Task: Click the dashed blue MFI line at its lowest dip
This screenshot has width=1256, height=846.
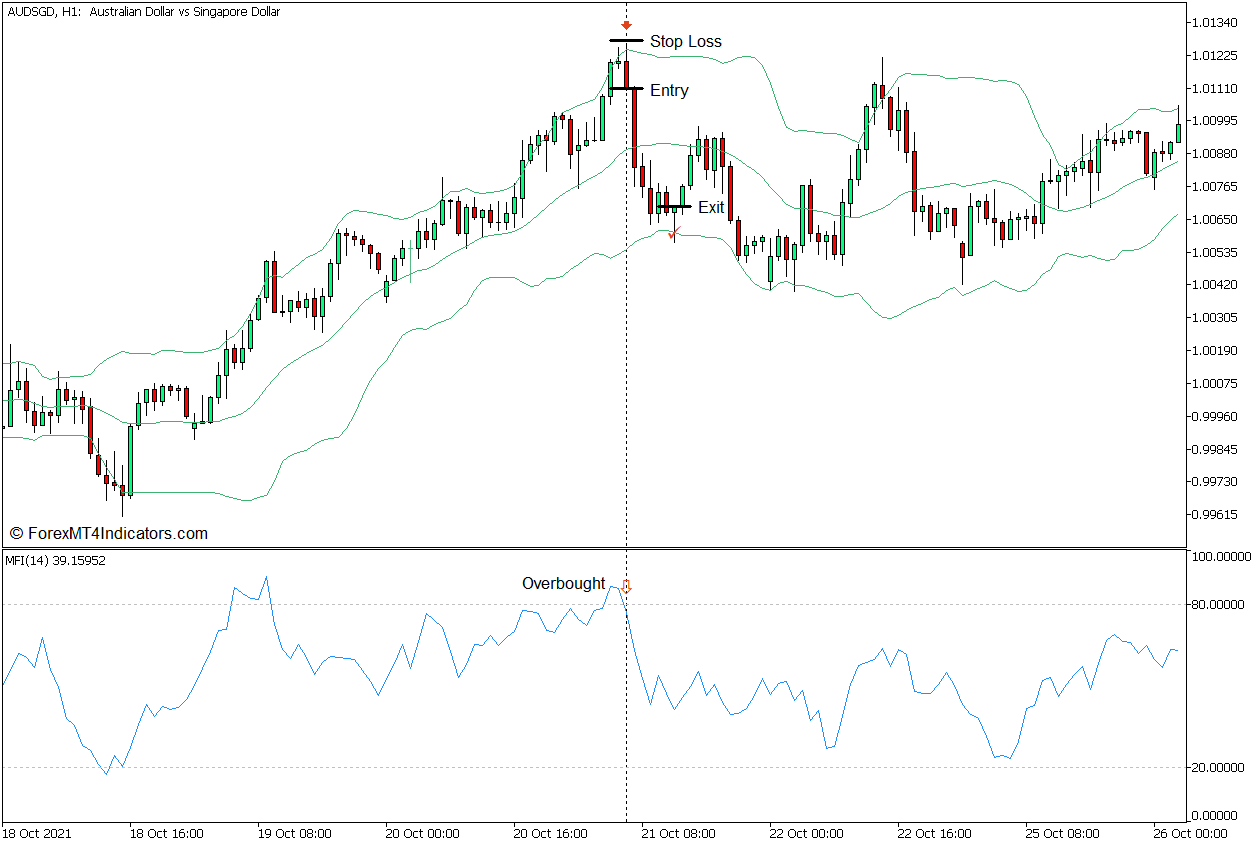Action: tap(104, 774)
